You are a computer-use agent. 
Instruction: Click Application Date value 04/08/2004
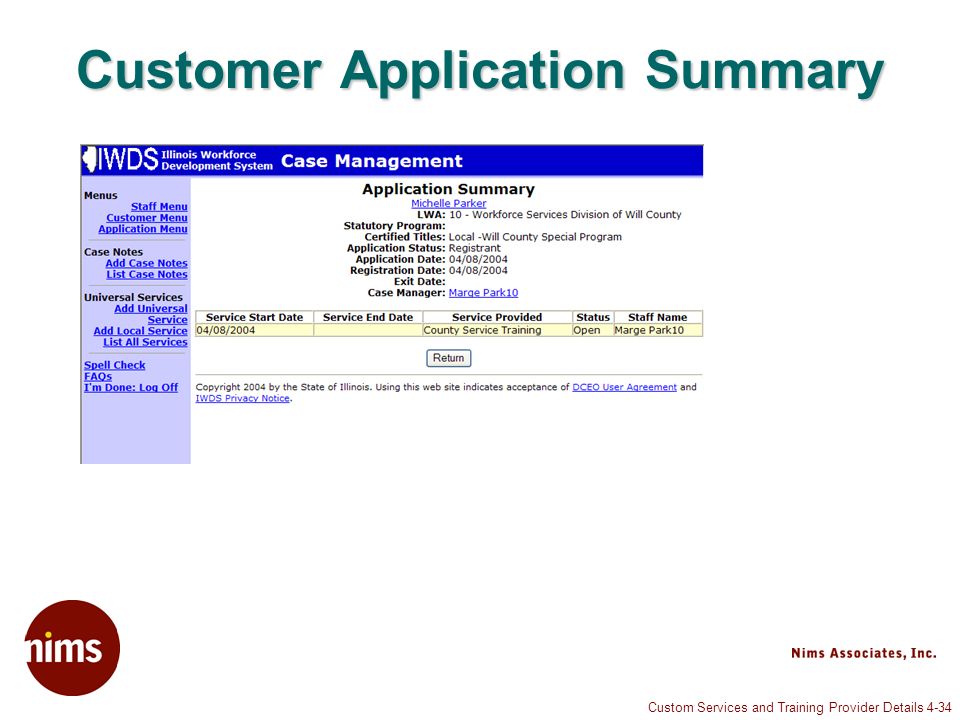[478, 259]
